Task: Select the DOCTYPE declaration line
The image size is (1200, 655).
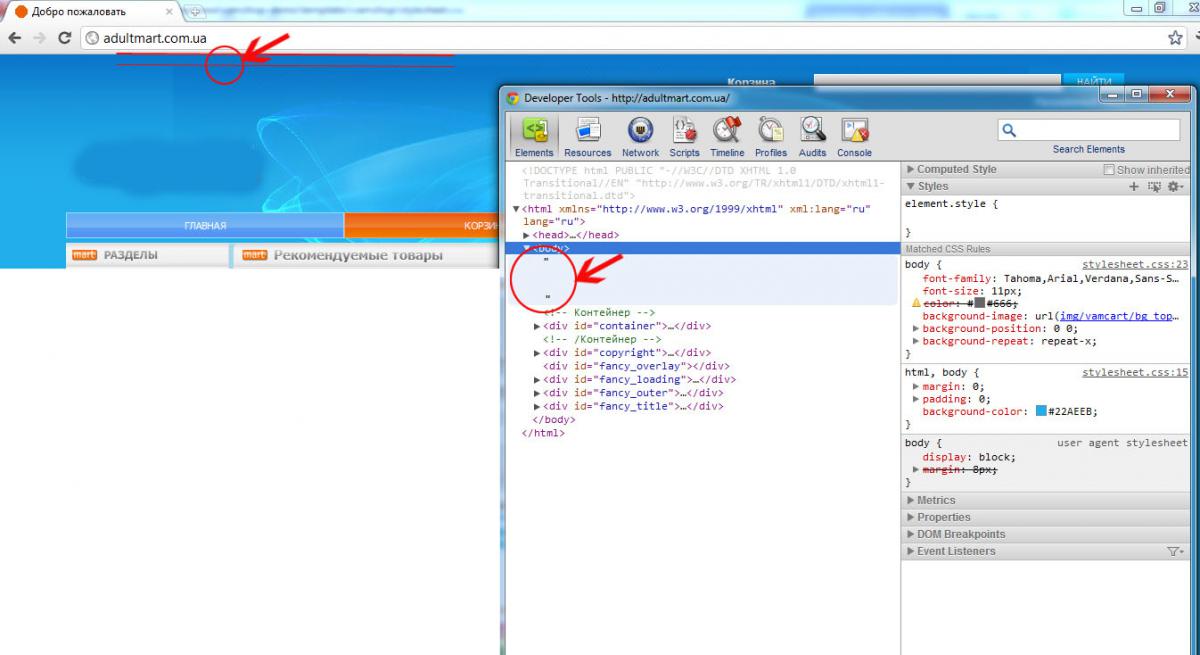Action: (703, 183)
